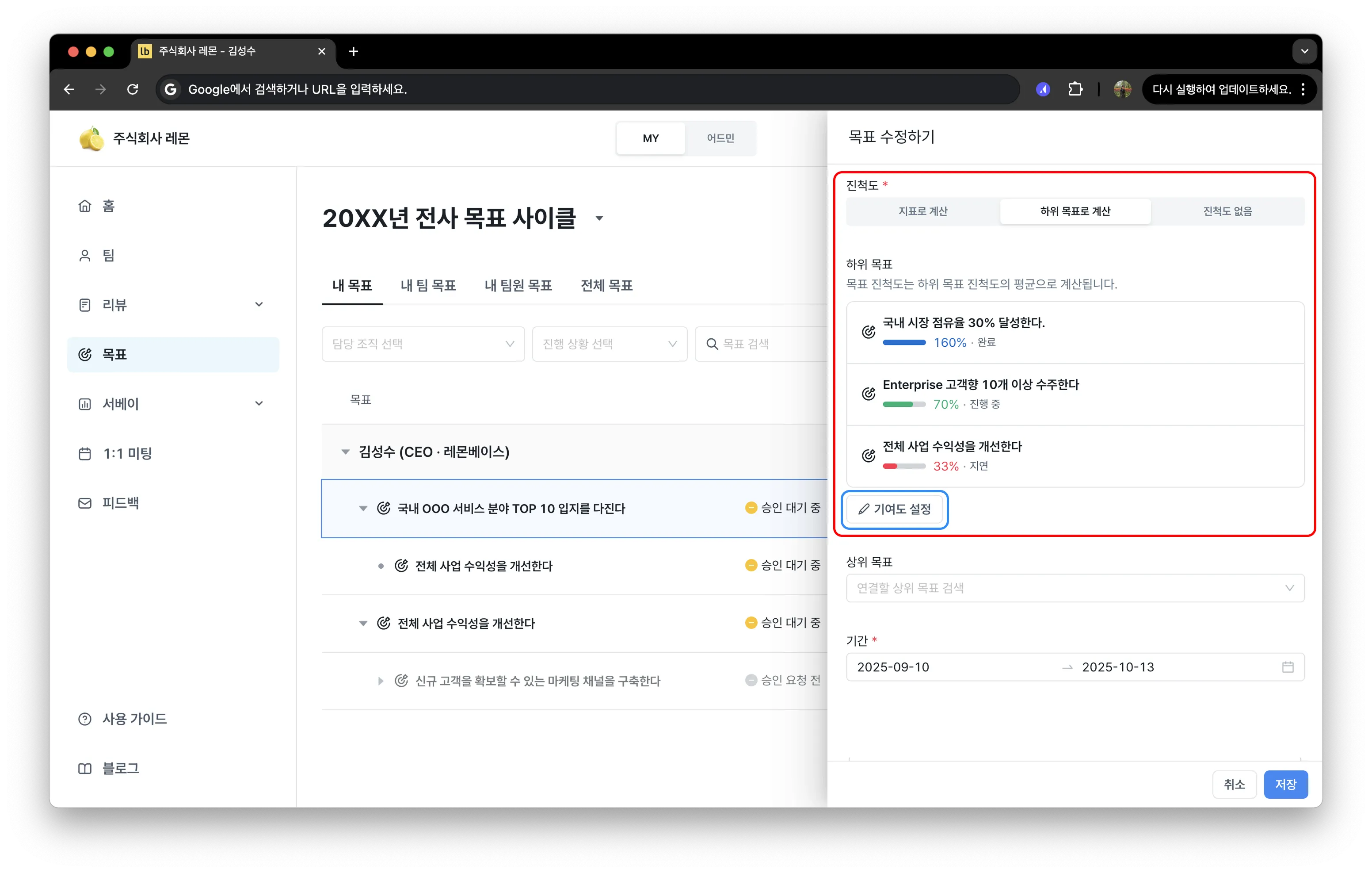1372x873 pixels.
Task: Click 저장 to save the goal
Action: click(1285, 785)
